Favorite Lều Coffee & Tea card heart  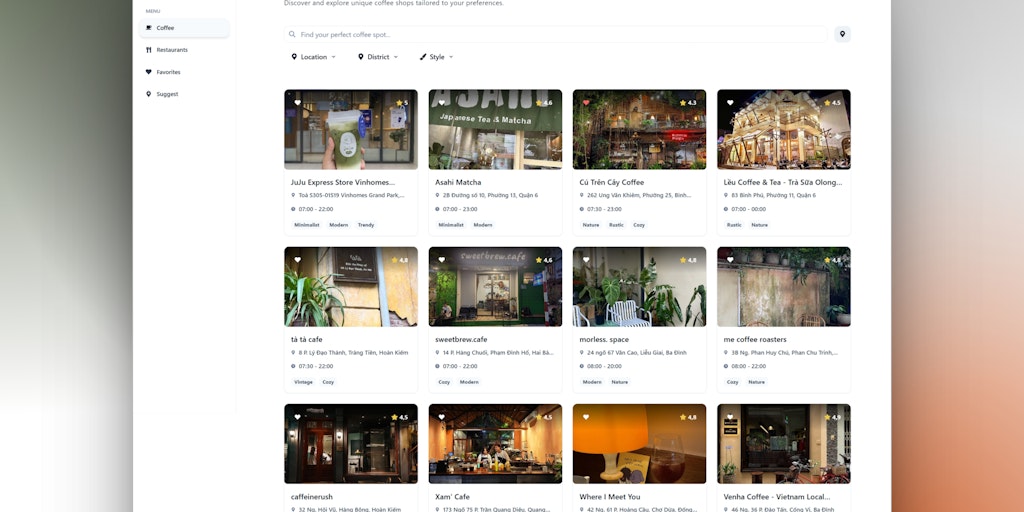[x=730, y=103]
